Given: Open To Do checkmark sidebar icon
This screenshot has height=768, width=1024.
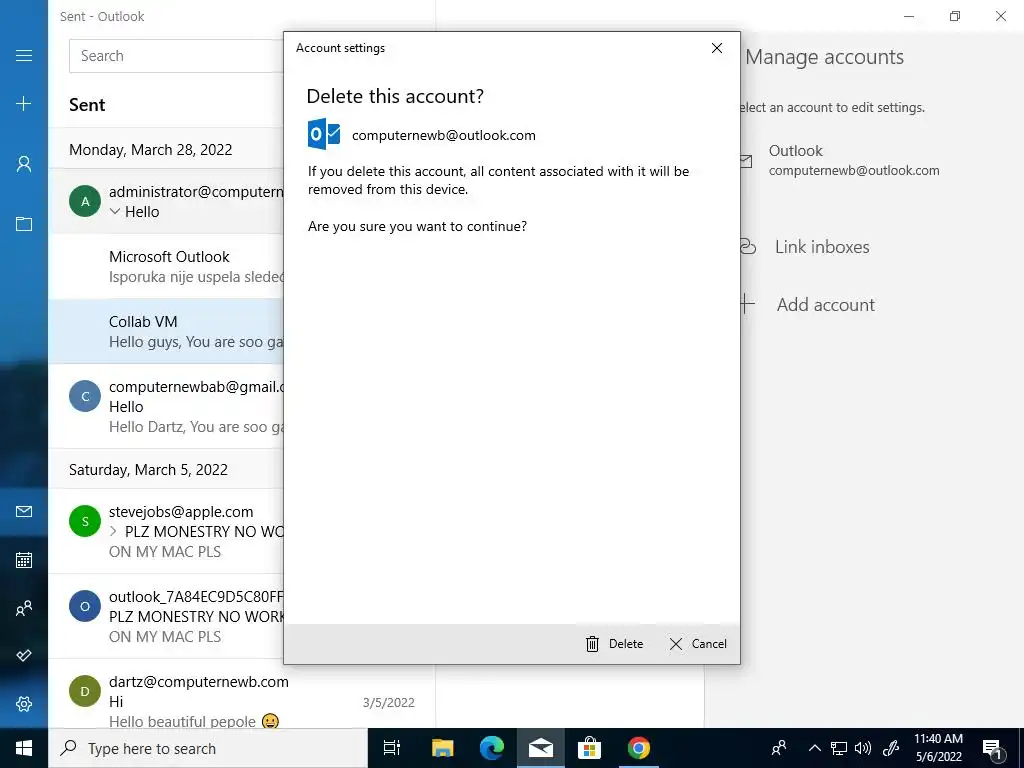Looking at the screenshot, I should point(24,655).
